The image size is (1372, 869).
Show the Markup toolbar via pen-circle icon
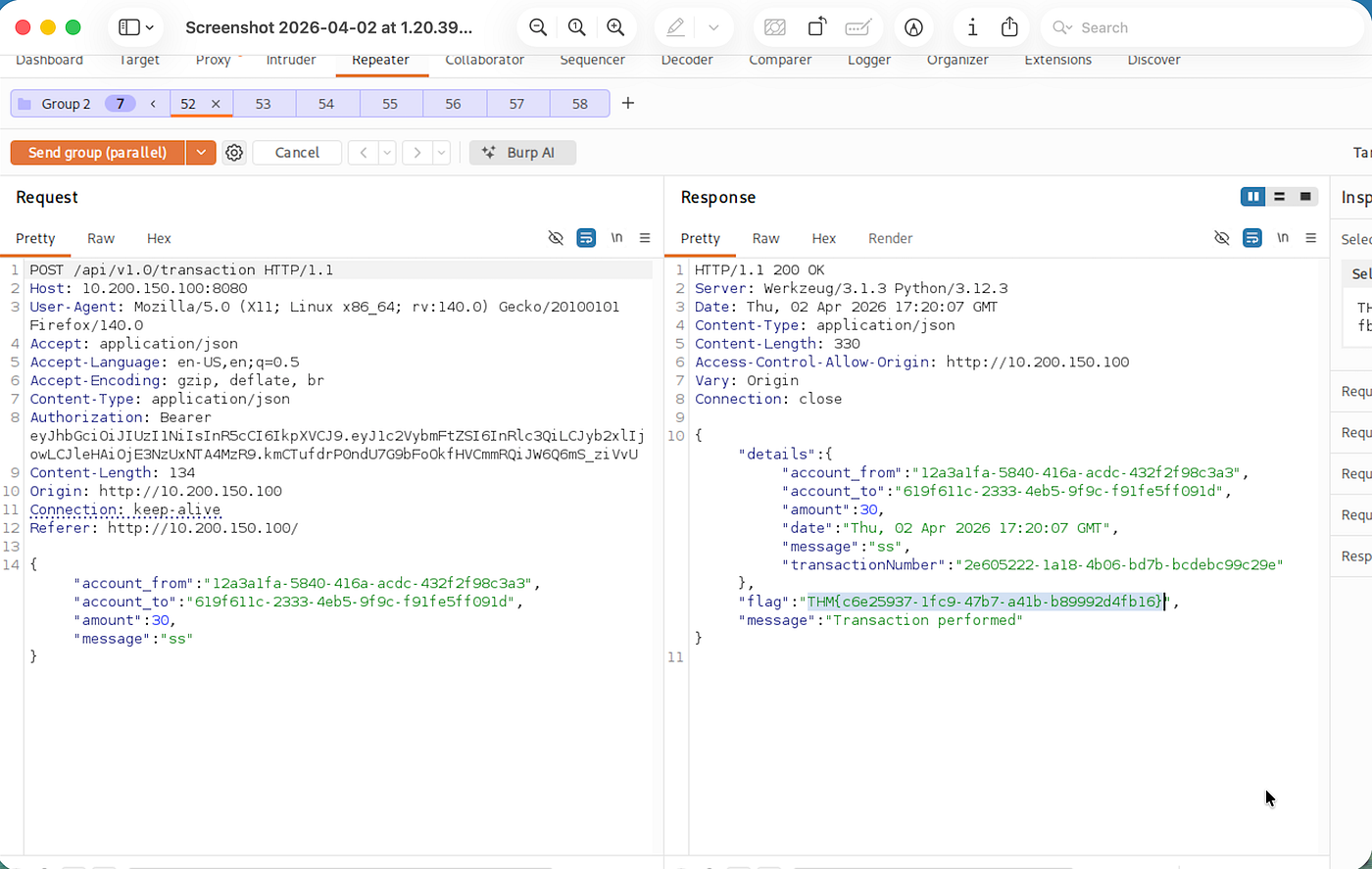914,27
